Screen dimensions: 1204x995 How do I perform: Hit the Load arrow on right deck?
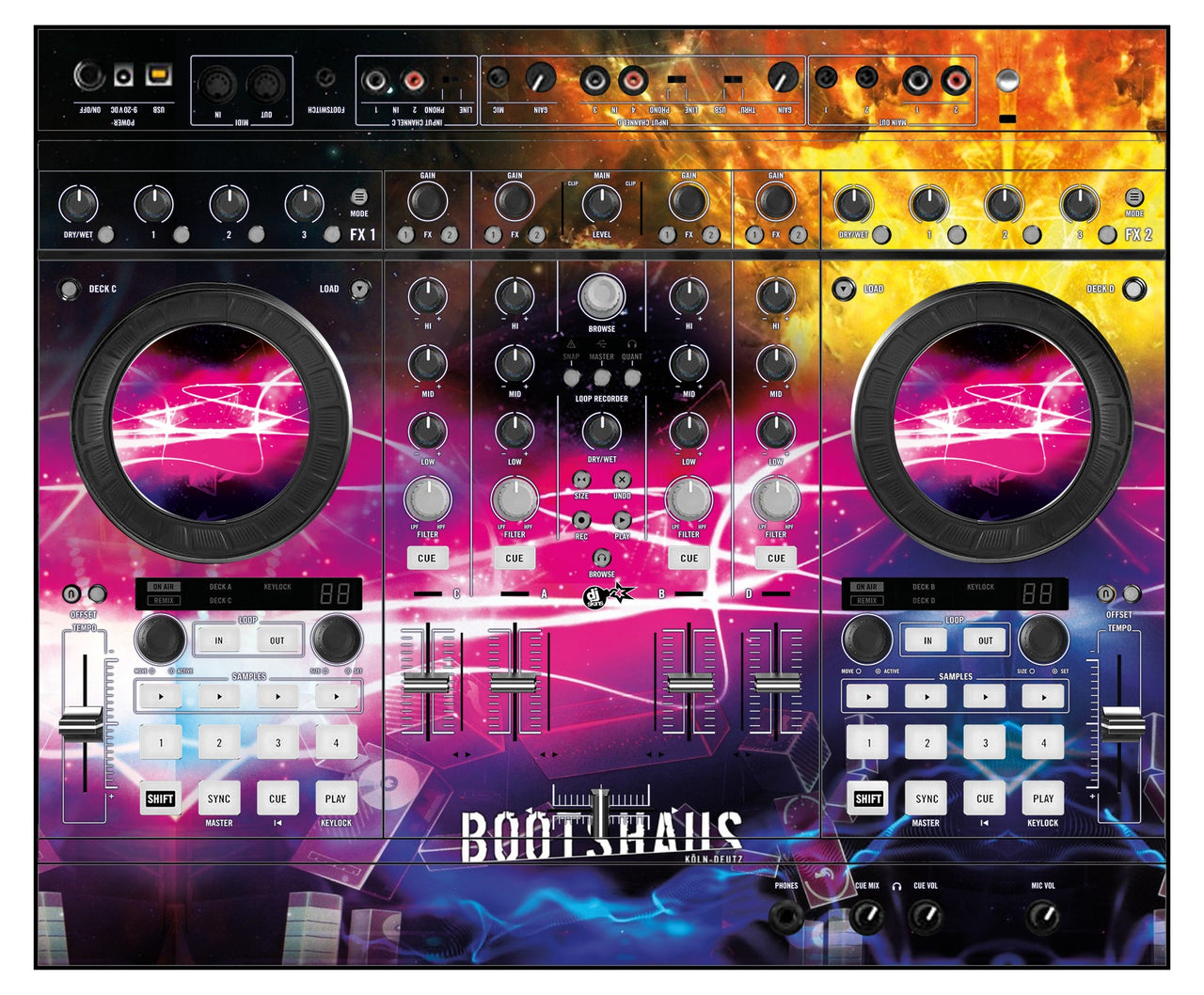(x=845, y=289)
